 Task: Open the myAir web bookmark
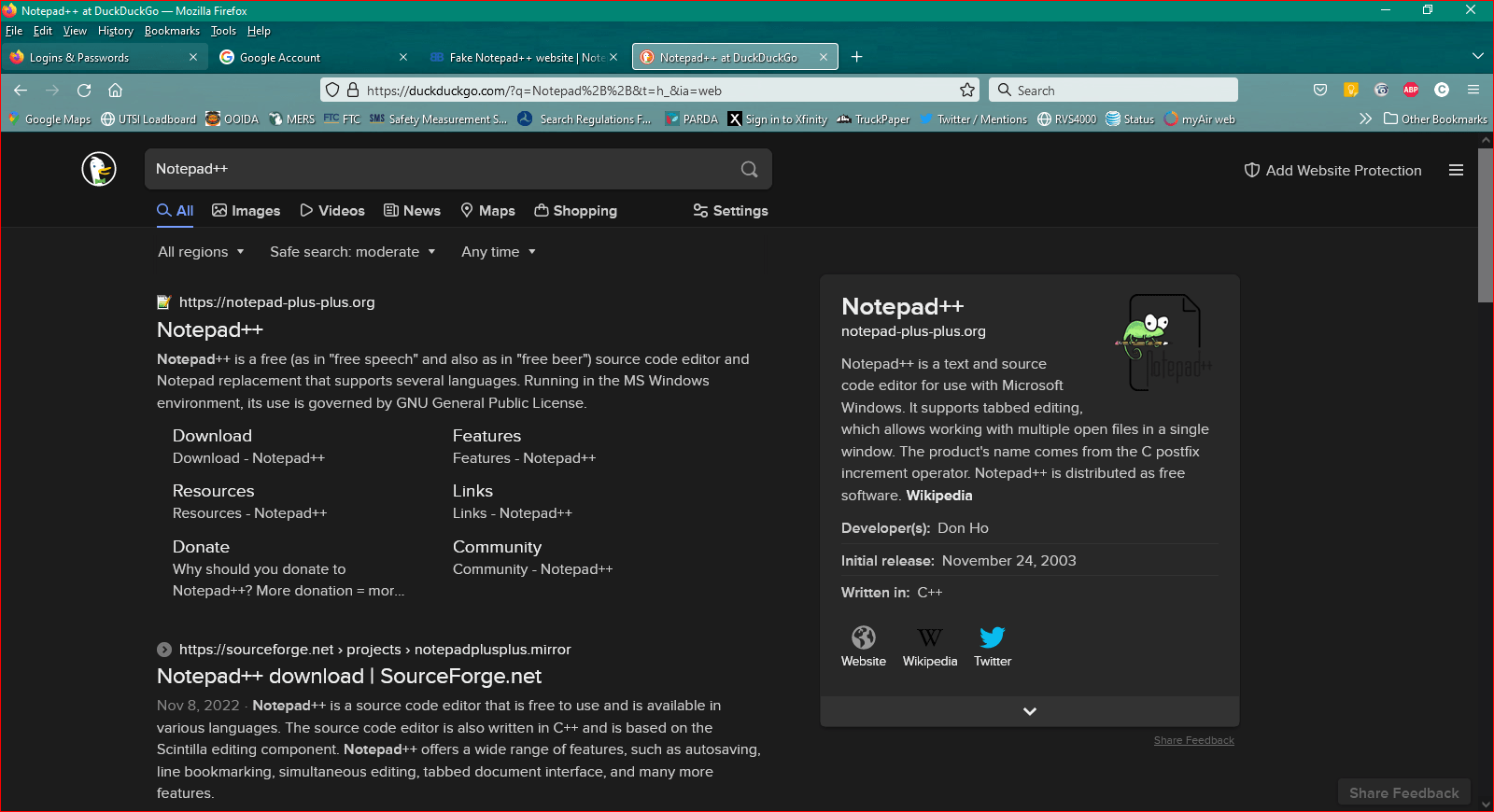tap(1200, 119)
